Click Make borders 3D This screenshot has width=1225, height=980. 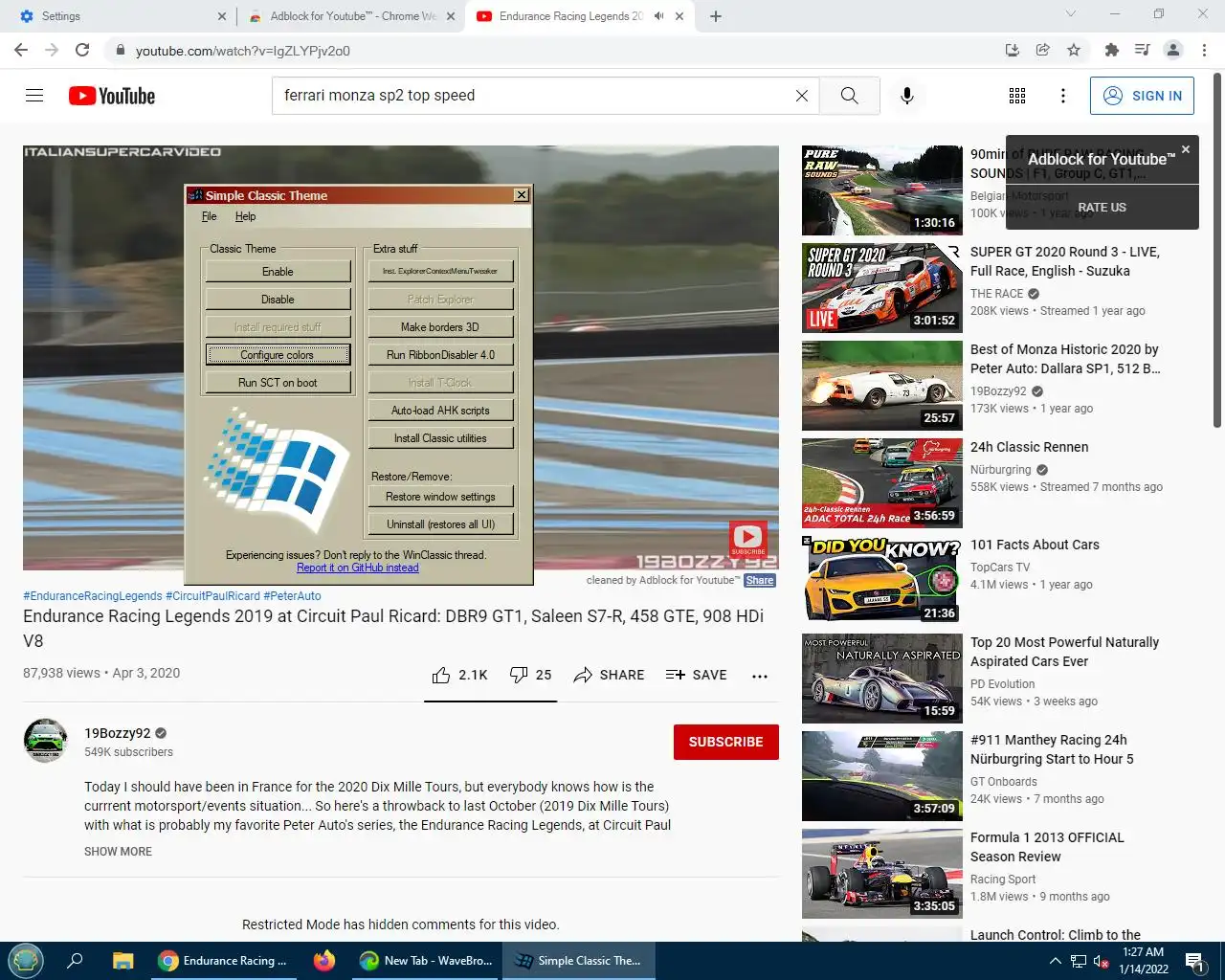(440, 327)
